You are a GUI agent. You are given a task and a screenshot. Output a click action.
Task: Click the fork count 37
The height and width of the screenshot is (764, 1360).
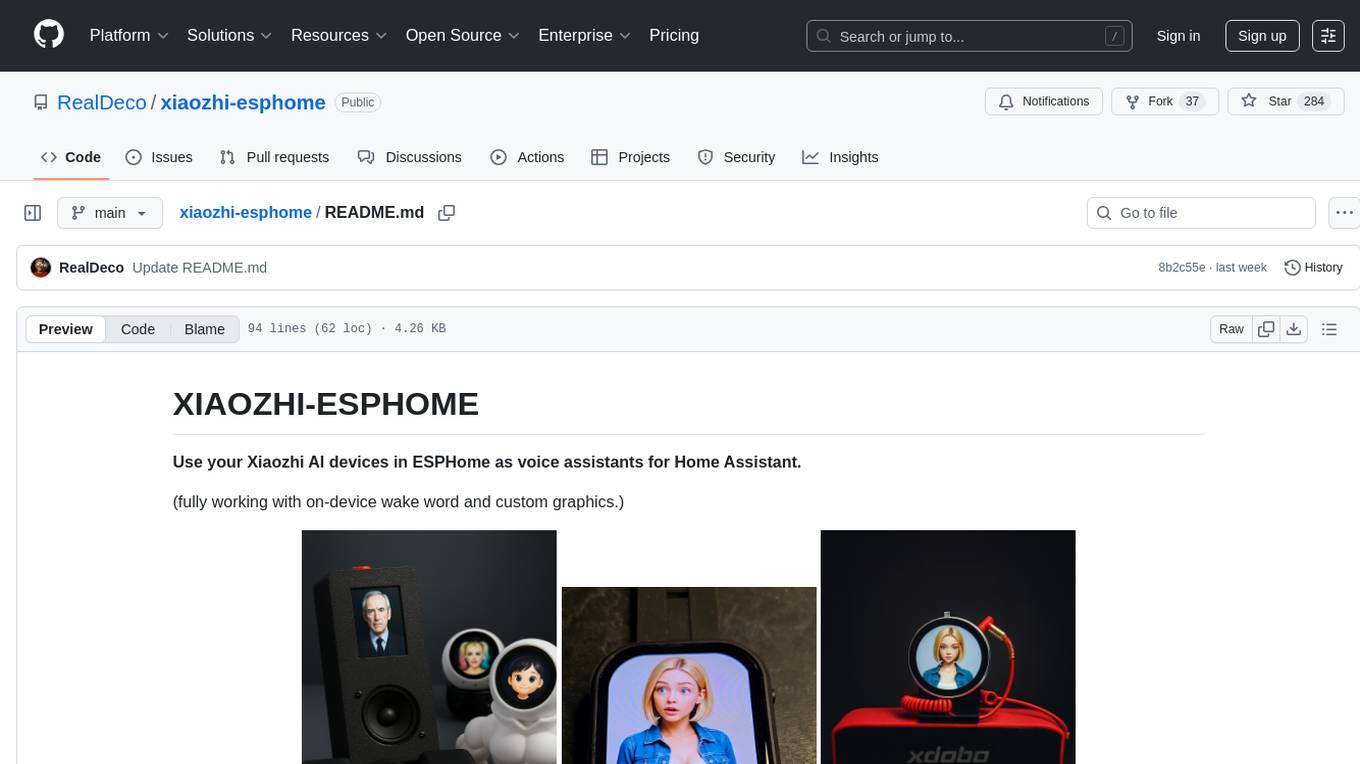tap(1191, 102)
